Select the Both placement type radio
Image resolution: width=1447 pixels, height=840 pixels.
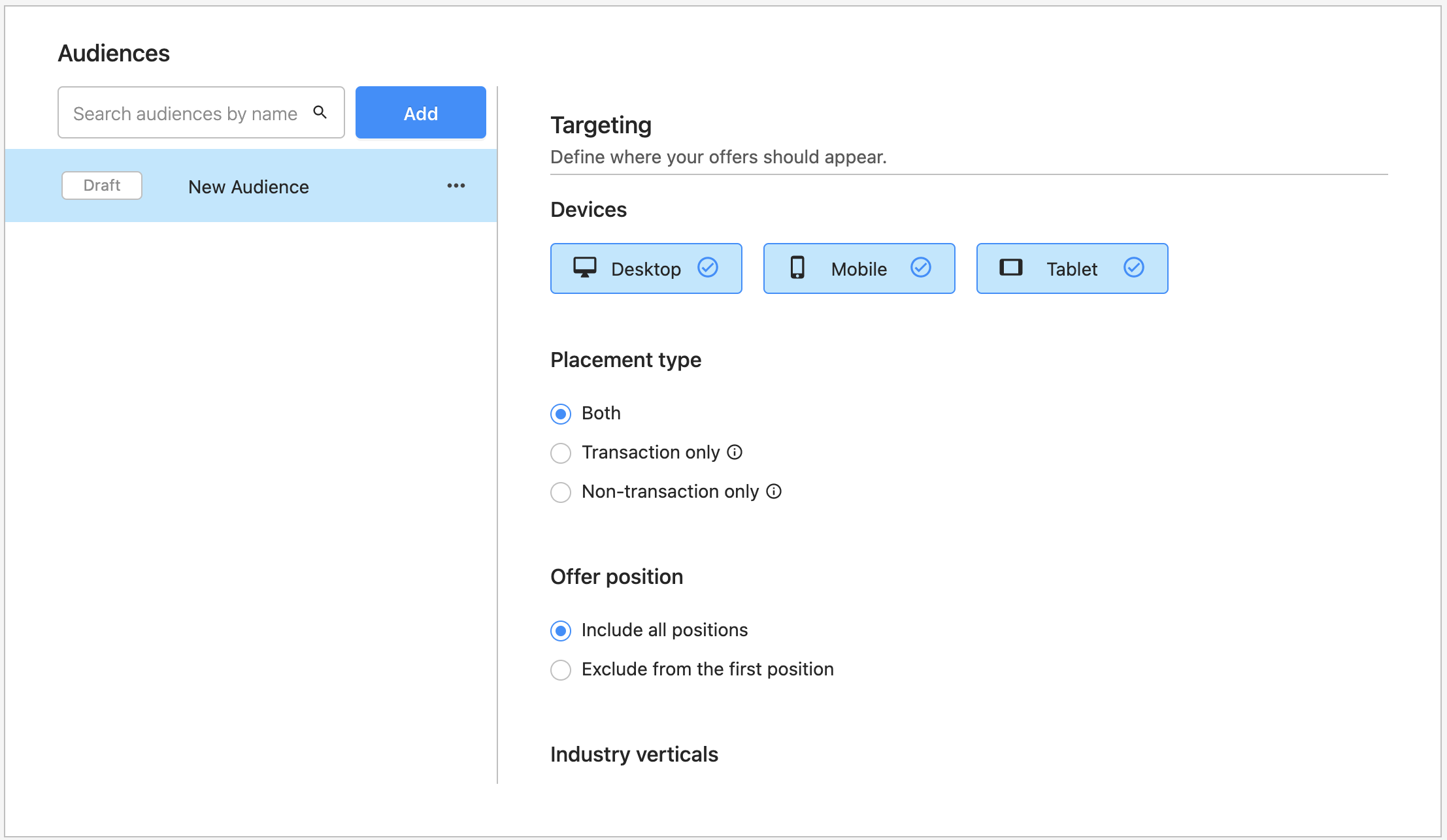tap(561, 413)
